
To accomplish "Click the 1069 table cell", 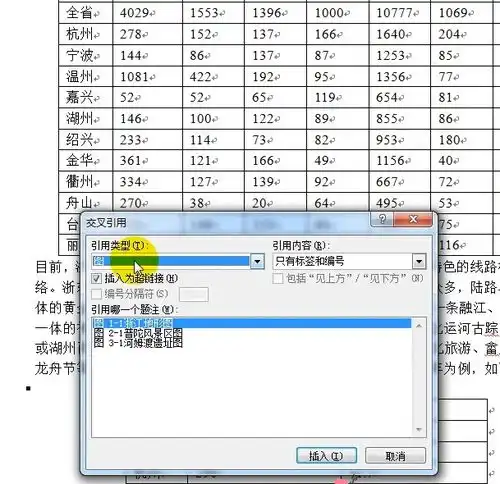I will (462, 13).
